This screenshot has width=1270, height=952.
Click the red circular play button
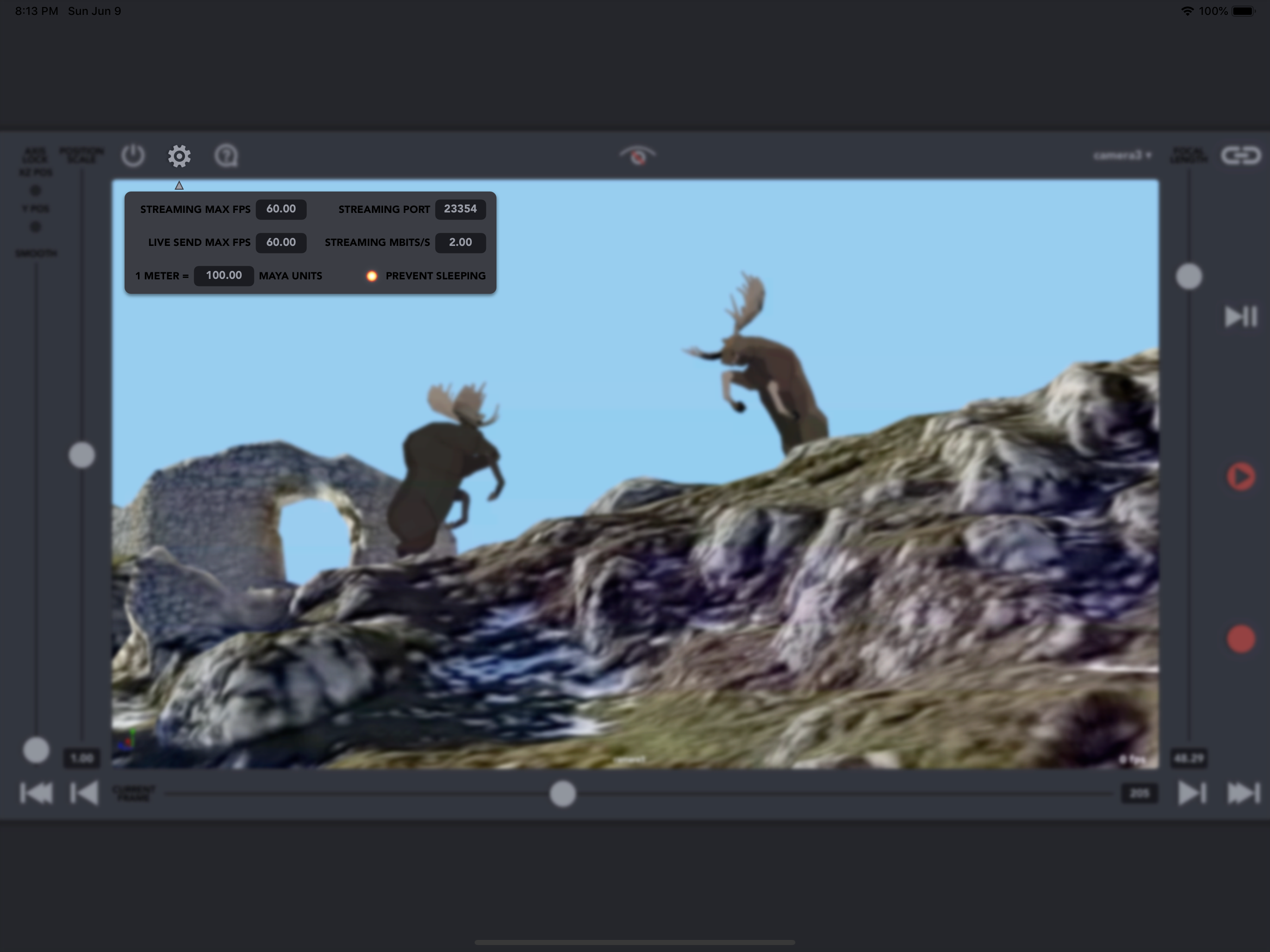(x=1241, y=476)
